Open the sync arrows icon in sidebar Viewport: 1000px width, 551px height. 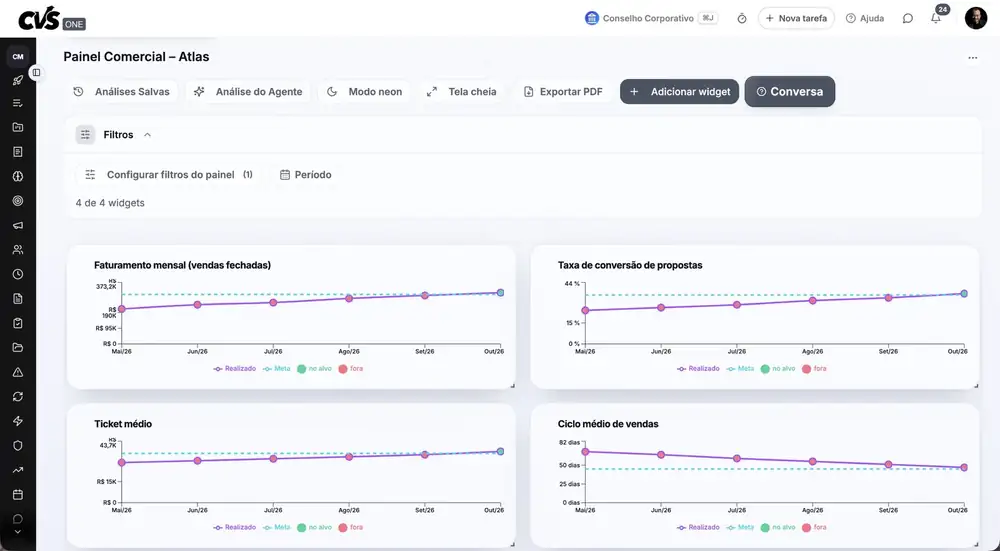click(18, 397)
